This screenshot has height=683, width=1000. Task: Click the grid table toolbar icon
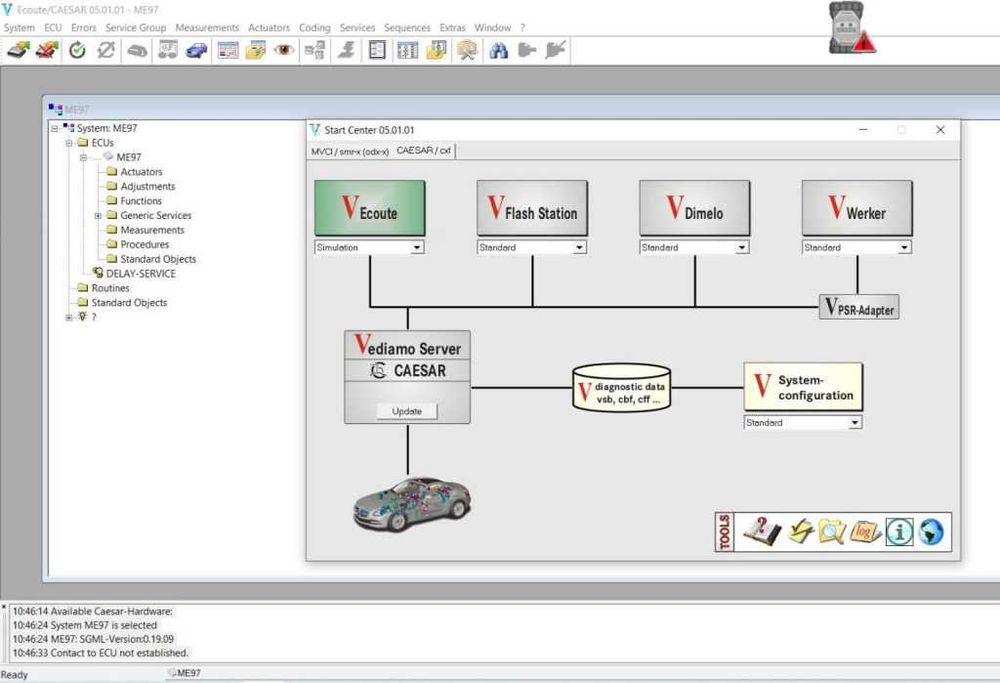click(x=408, y=50)
